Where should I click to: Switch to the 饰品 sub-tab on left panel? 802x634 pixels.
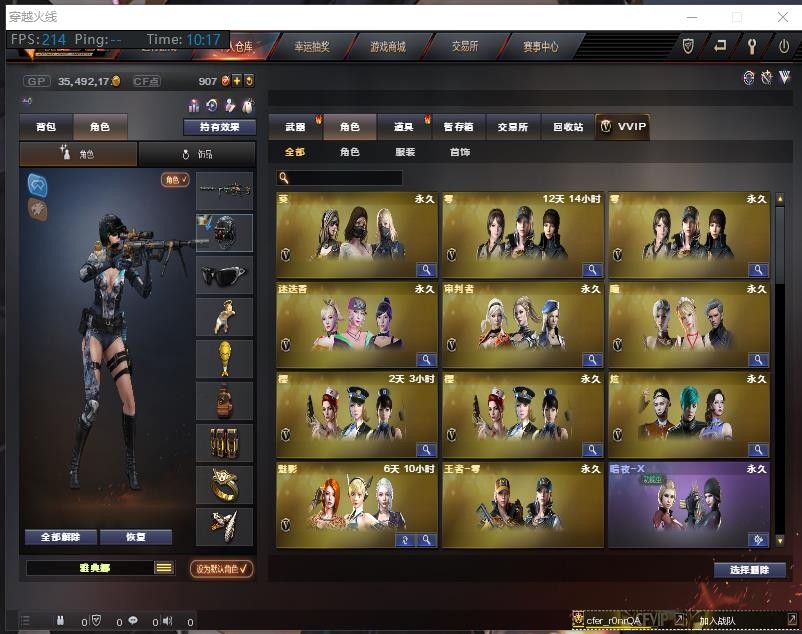[x=197, y=154]
